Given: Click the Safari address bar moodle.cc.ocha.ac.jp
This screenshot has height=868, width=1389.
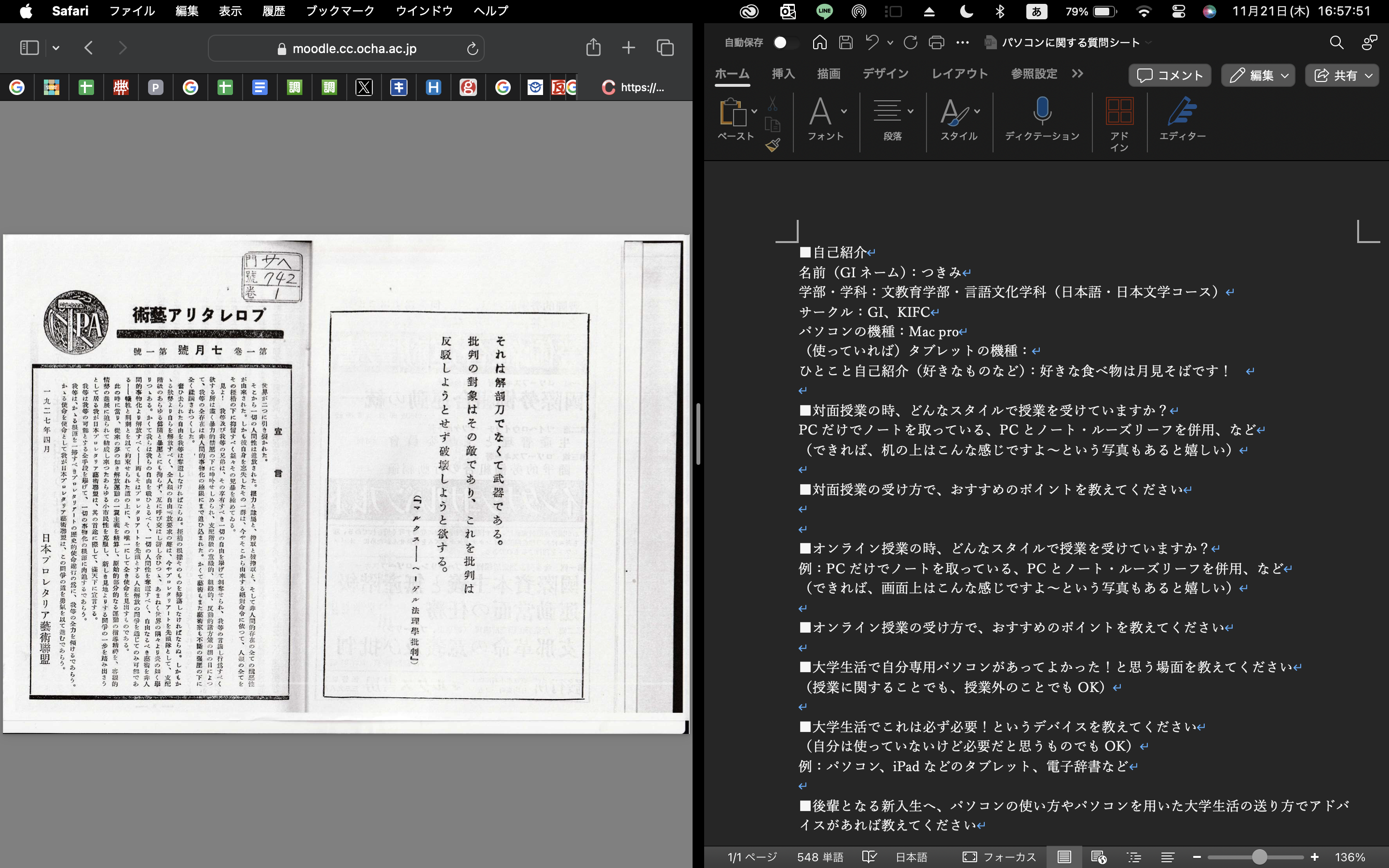Looking at the screenshot, I should coord(346,48).
